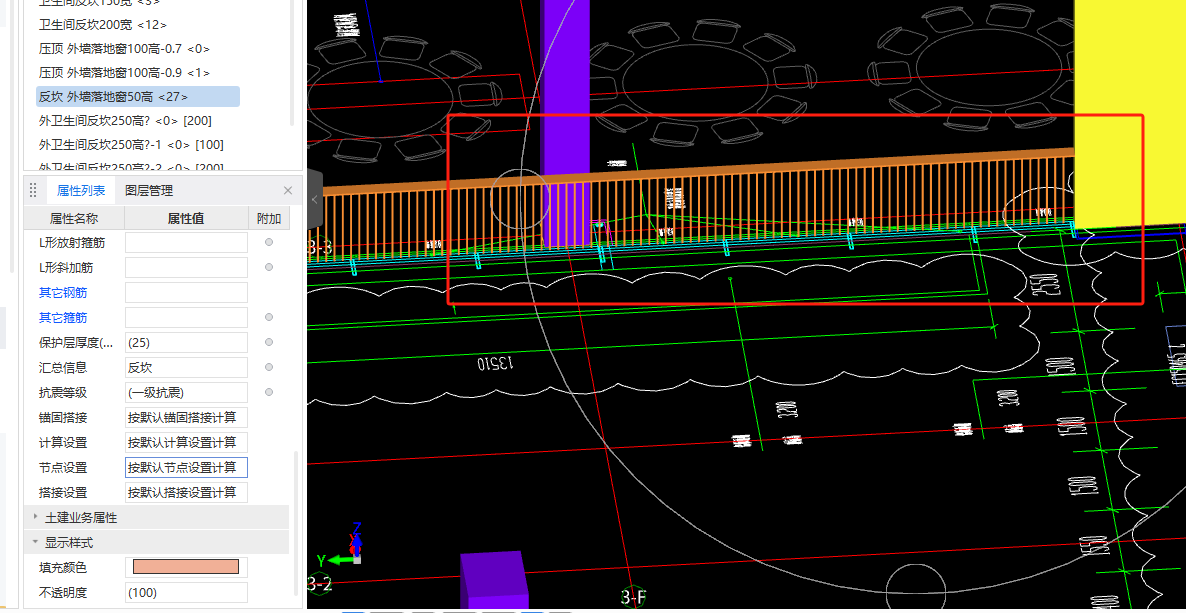This screenshot has height=613, width=1186.
Task: Switch to 属性列表 tab
Action: coord(81,191)
